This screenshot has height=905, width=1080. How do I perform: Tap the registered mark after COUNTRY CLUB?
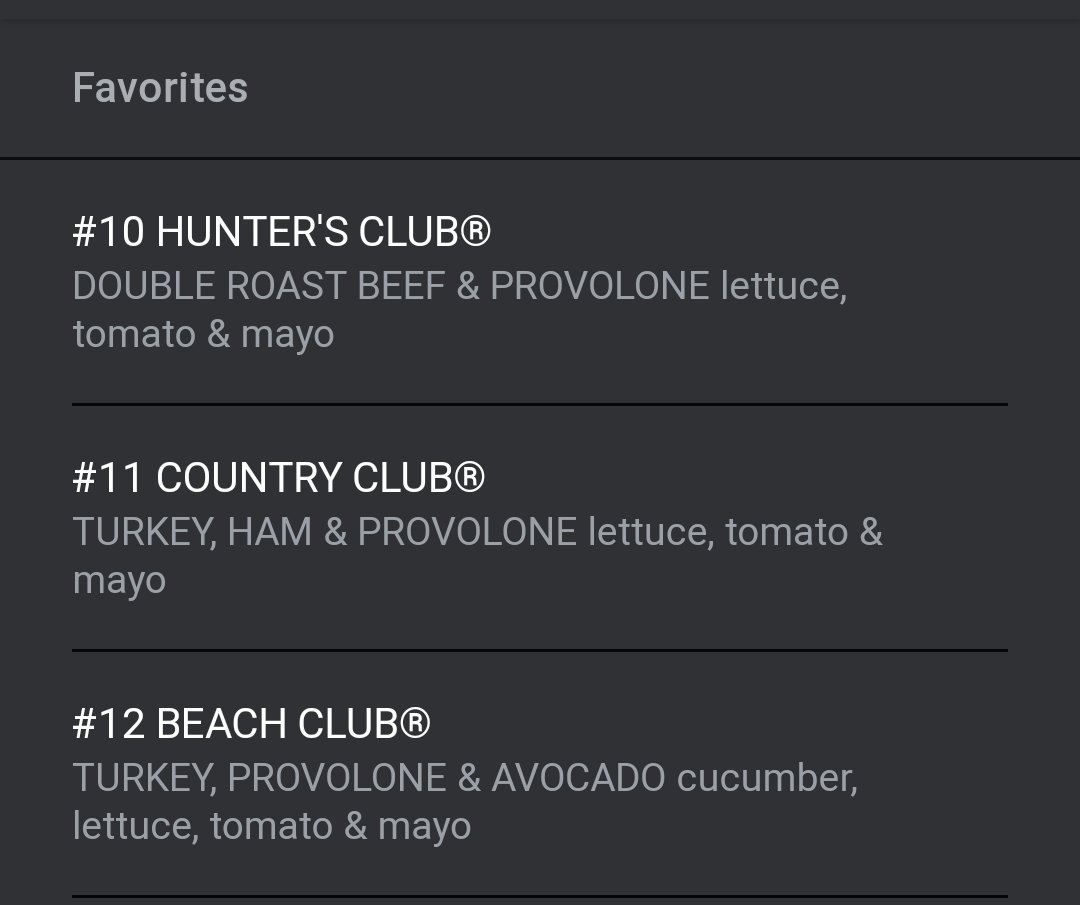click(470, 477)
